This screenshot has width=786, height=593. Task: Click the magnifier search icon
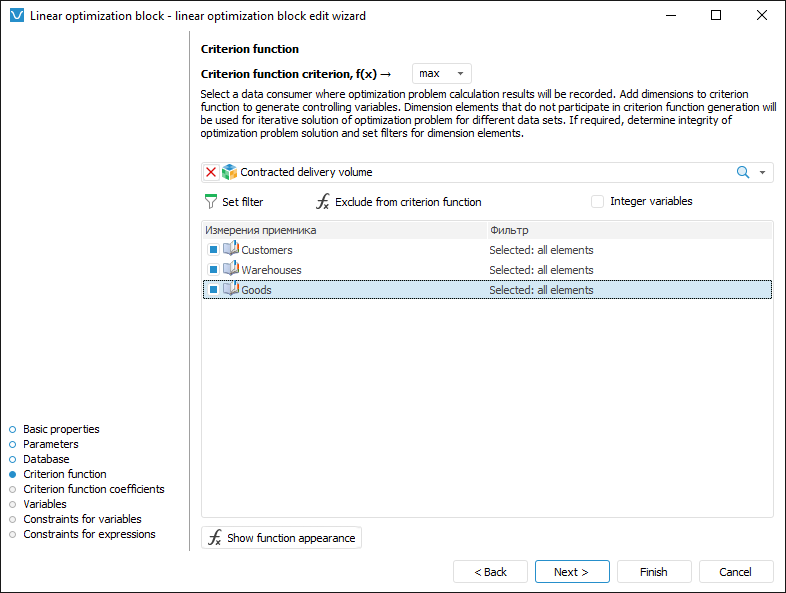(x=743, y=172)
